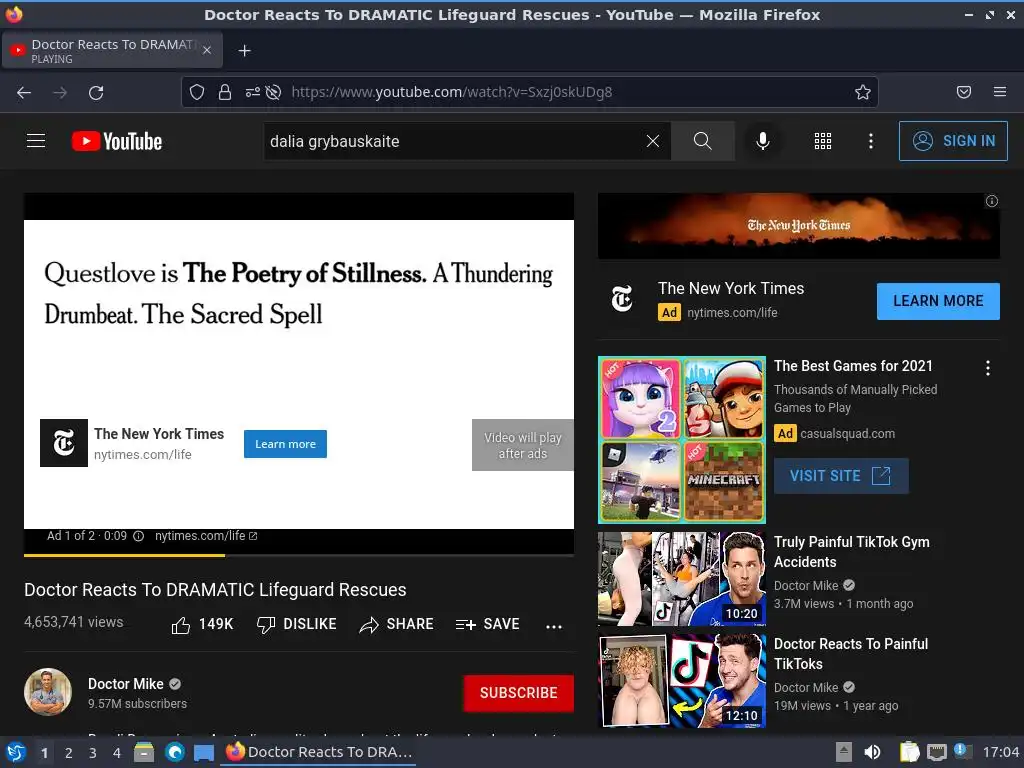Show site security info via the padlock icon
Image resolution: width=1024 pixels, height=768 pixels.
click(225, 92)
